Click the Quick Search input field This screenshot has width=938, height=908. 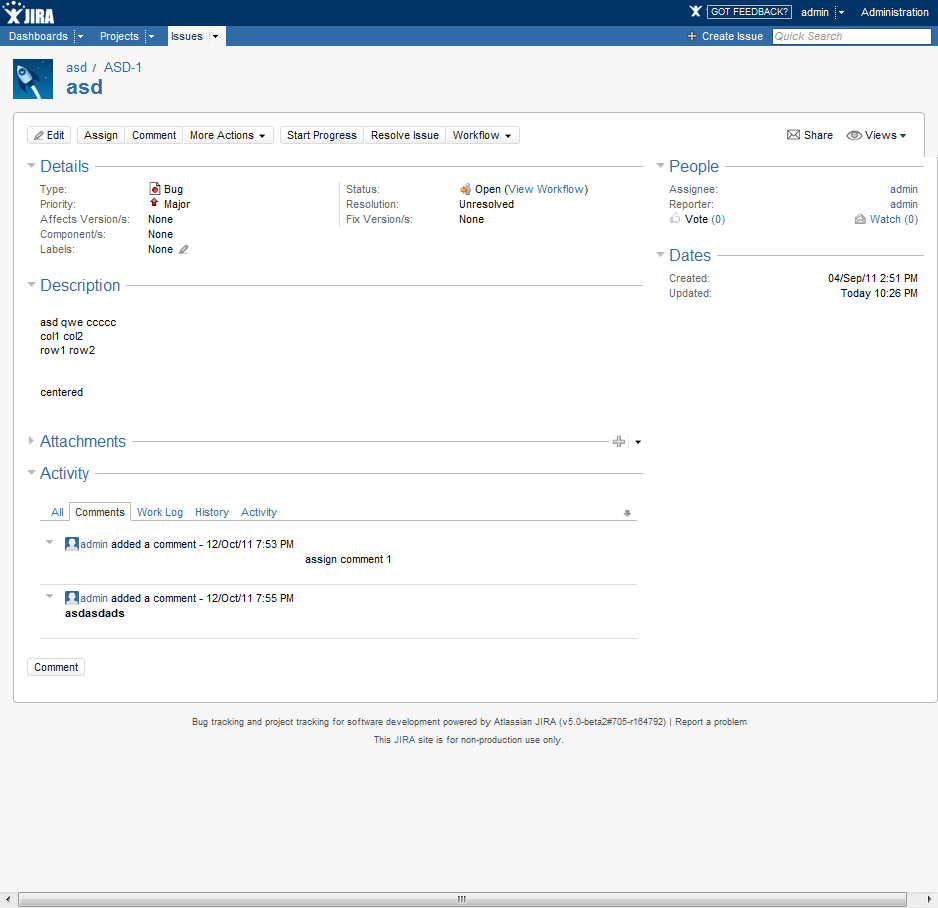(851, 36)
